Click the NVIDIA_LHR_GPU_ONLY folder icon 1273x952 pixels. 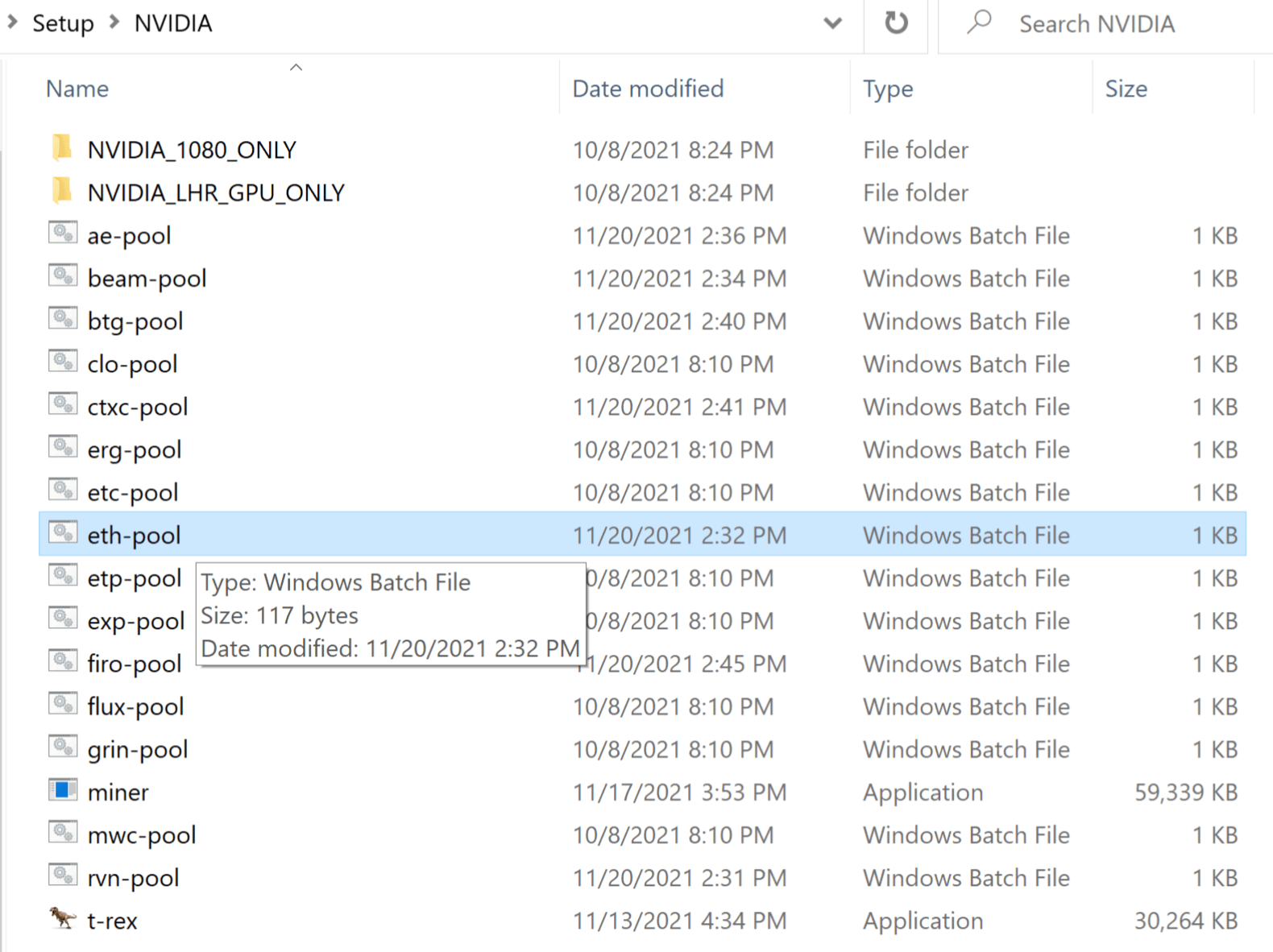62,191
